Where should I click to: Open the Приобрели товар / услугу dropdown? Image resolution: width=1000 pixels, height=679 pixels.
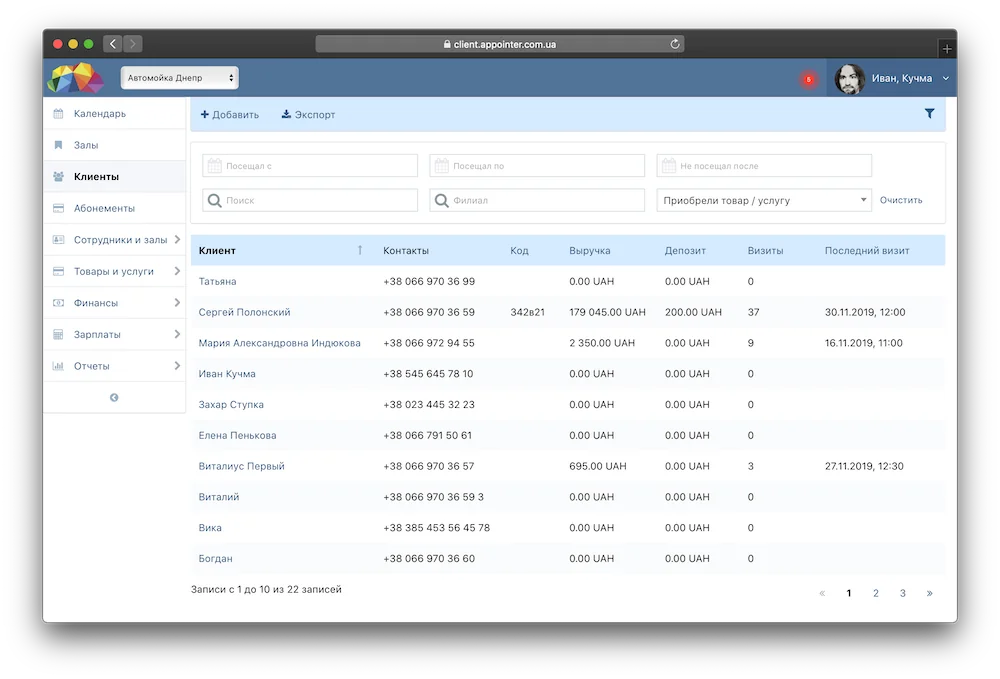[x=764, y=200]
